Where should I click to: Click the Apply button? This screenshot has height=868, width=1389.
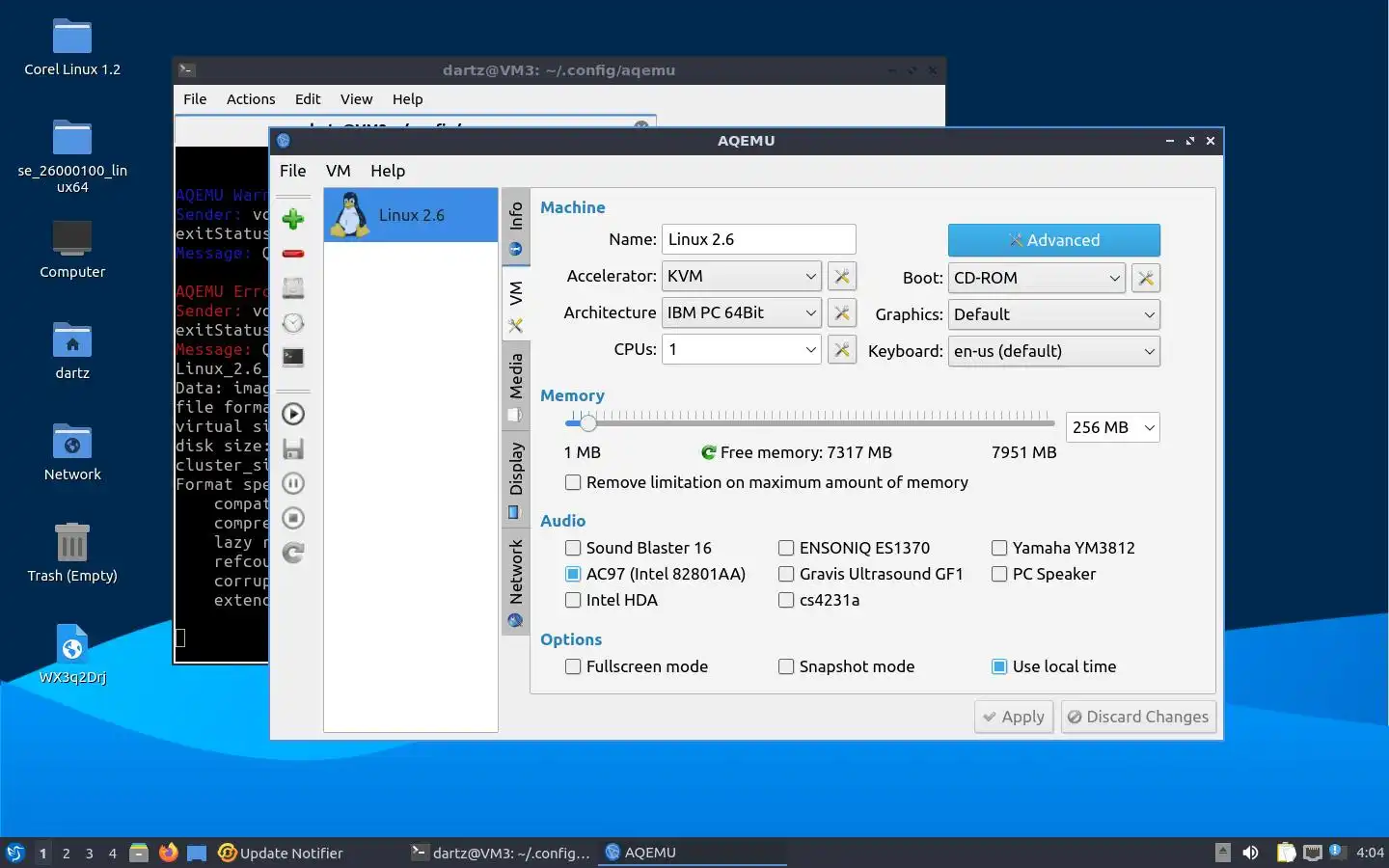tap(1014, 717)
